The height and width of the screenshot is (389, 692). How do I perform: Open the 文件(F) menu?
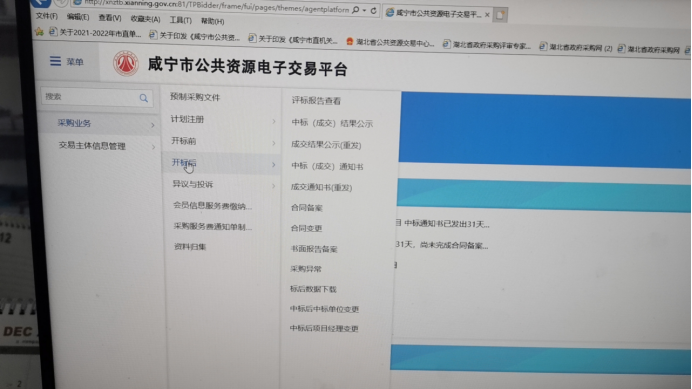pyautogui.click(x=46, y=16)
